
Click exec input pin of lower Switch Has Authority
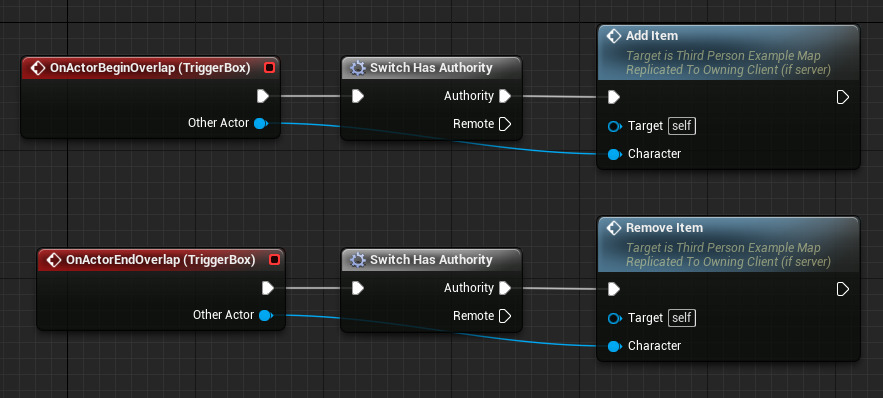pos(358,288)
